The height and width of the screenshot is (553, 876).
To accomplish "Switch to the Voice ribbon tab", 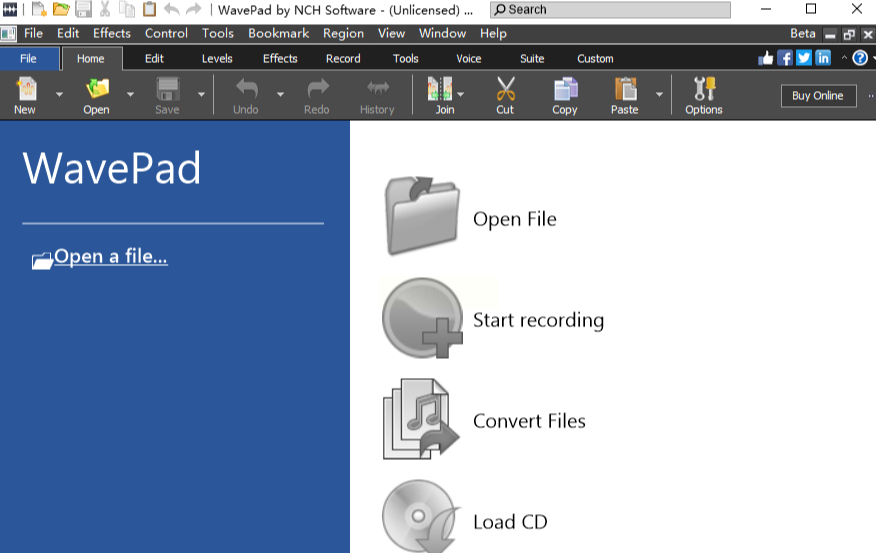I will click(x=468, y=58).
